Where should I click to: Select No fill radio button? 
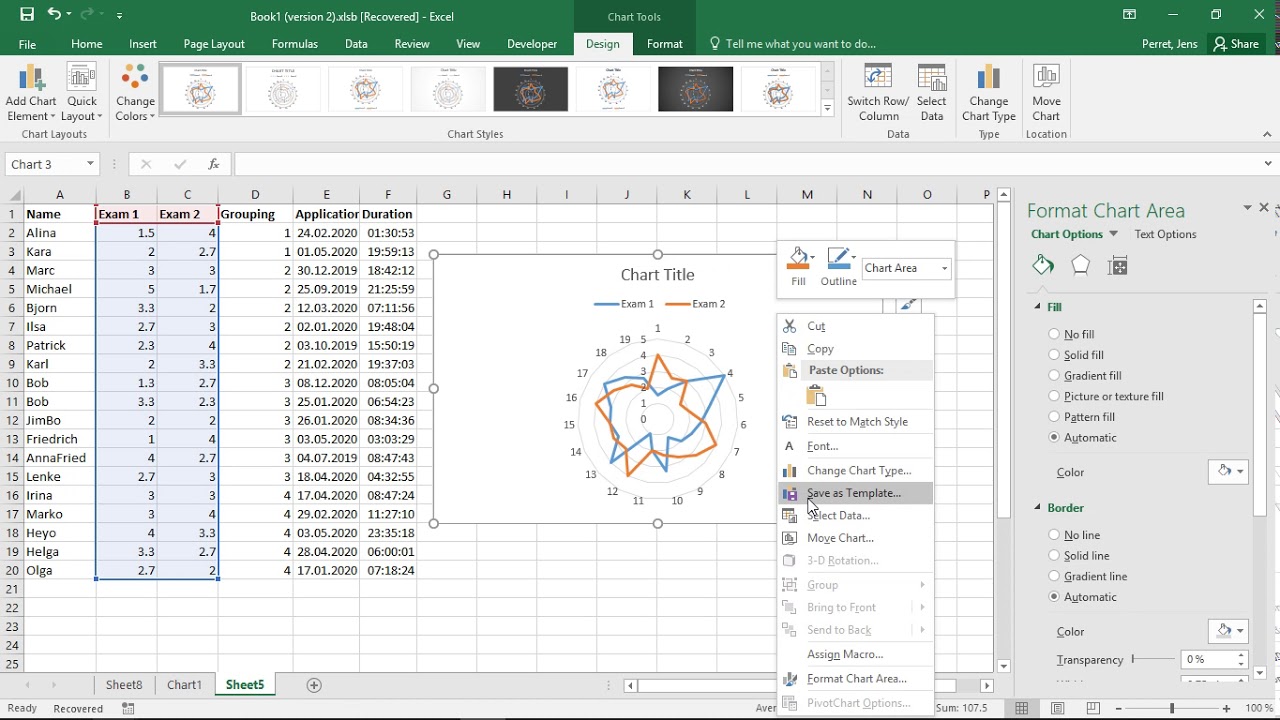tap(1054, 334)
